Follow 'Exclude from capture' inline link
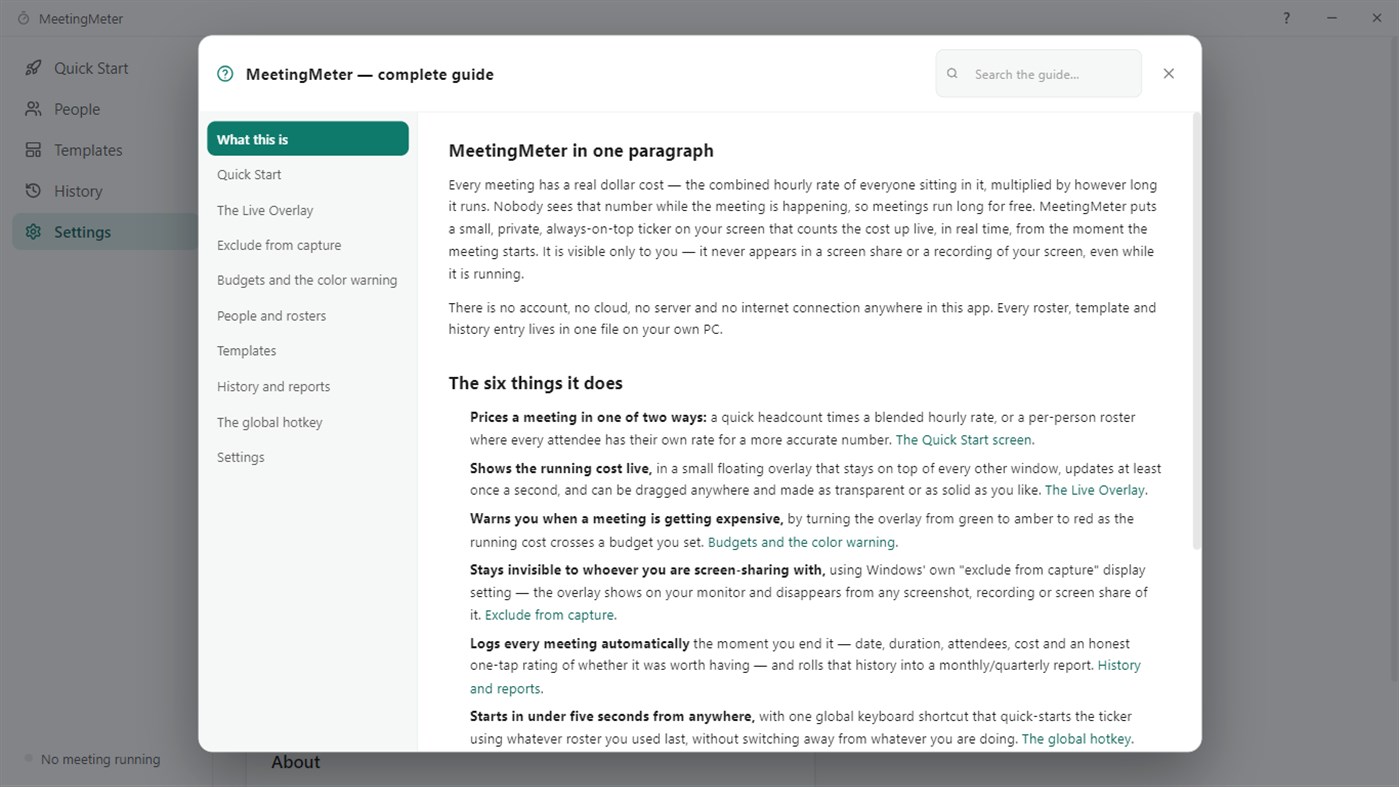The image size is (1399, 787). tap(549, 615)
